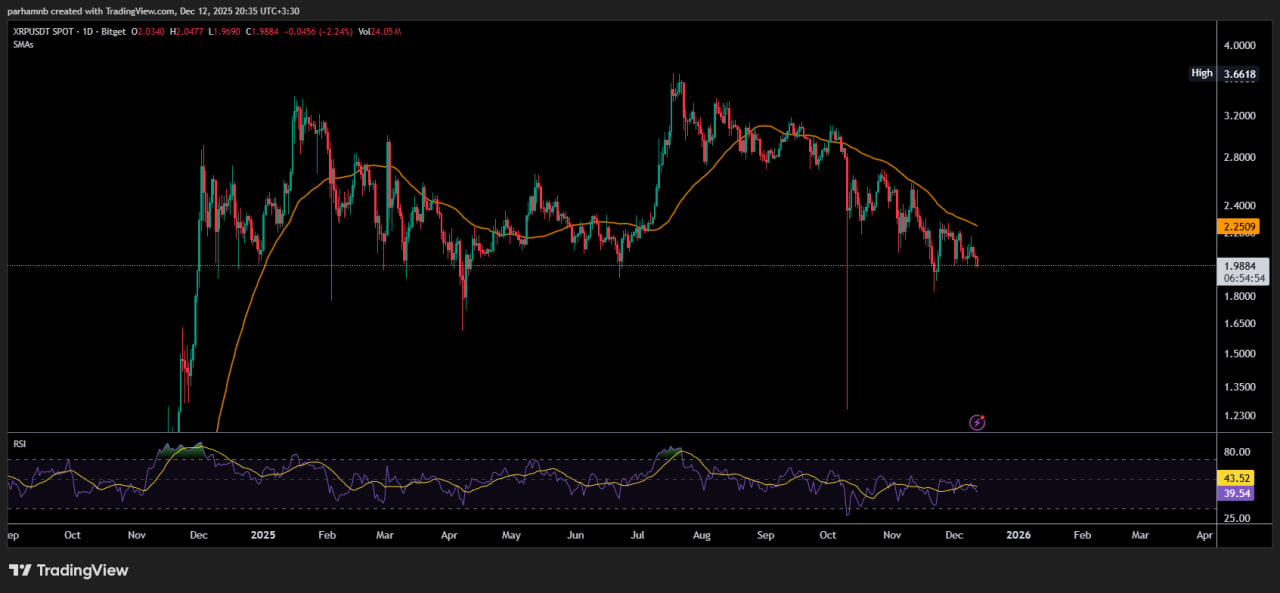Click the TradingView logo in the footer
The image size is (1280, 593).
(68, 571)
